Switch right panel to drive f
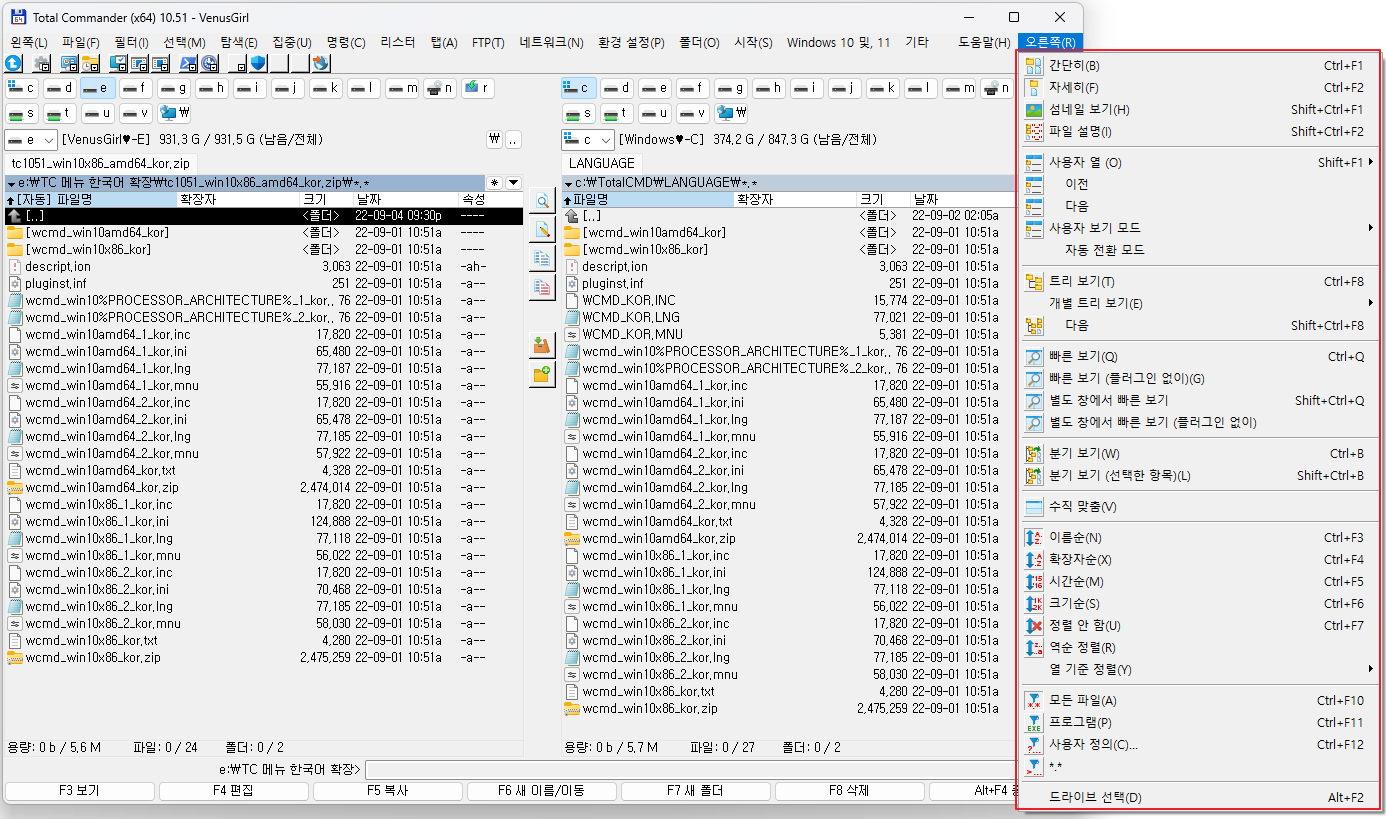The image size is (1386, 819). [x=692, y=88]
